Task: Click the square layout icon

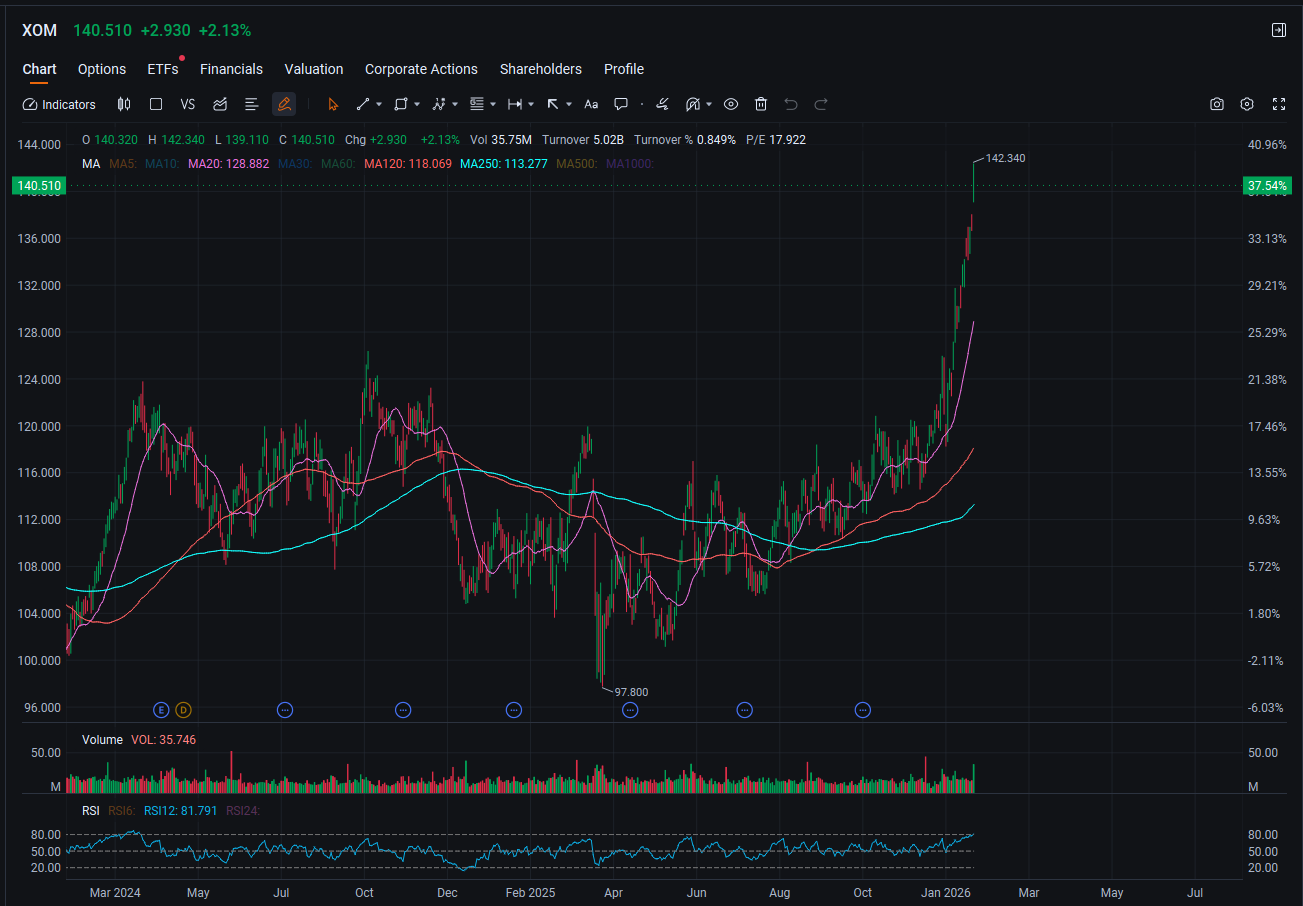Action: [x=156, y=104]
